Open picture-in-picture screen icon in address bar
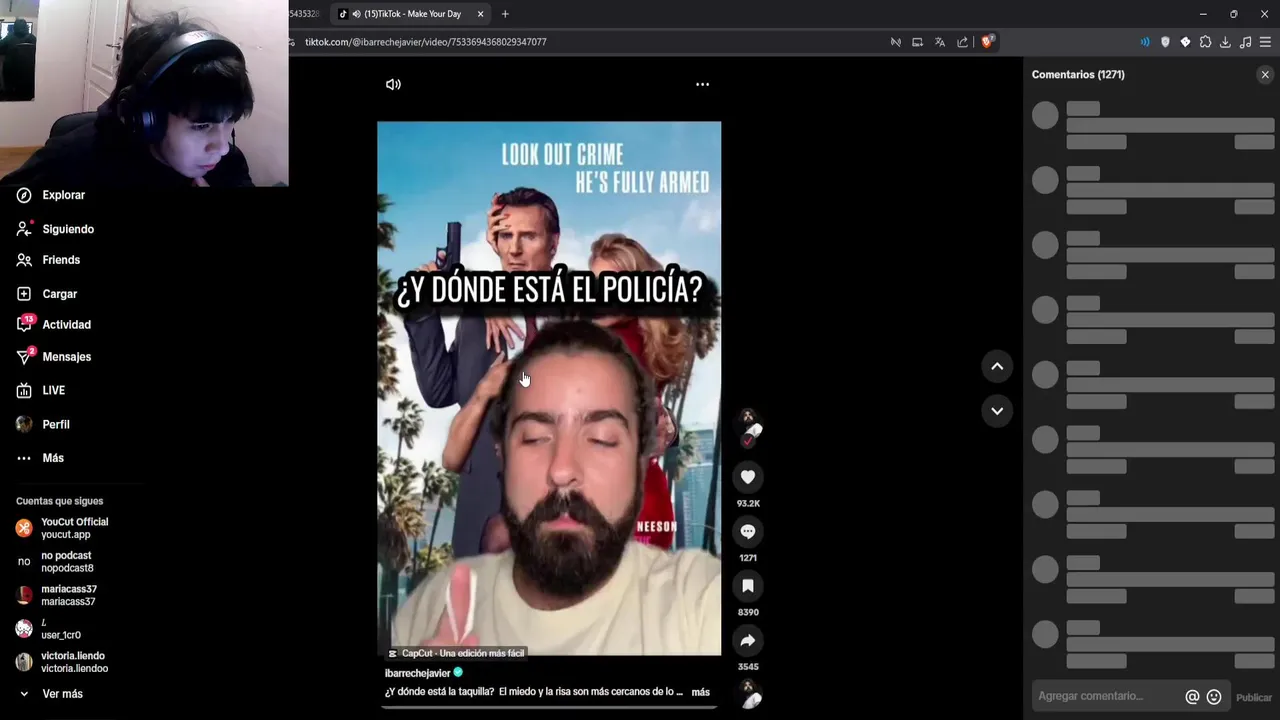Viewport: 1280px width, 720px height. coord(917,42)
